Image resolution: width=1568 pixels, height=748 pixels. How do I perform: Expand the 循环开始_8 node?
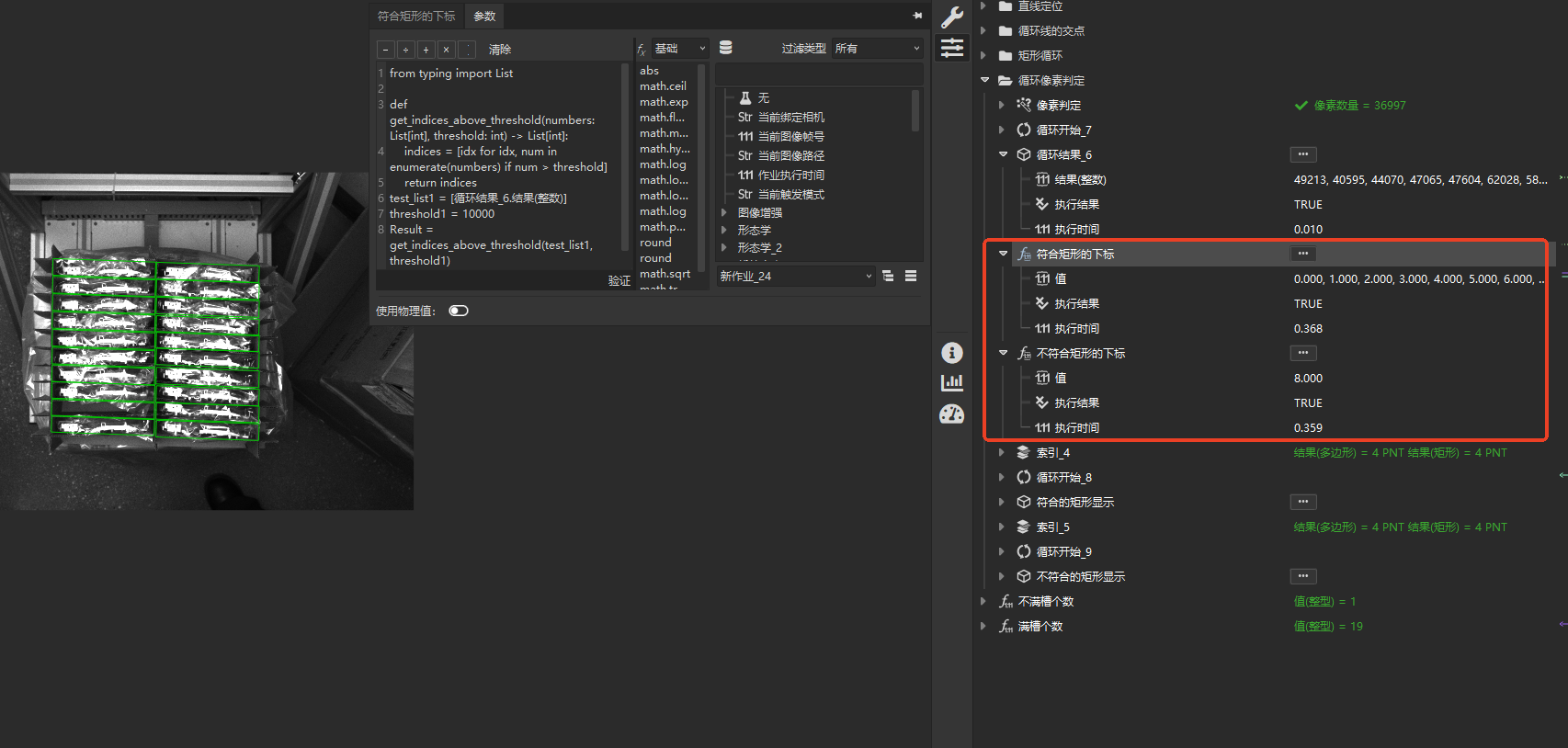coord(1002,477)
